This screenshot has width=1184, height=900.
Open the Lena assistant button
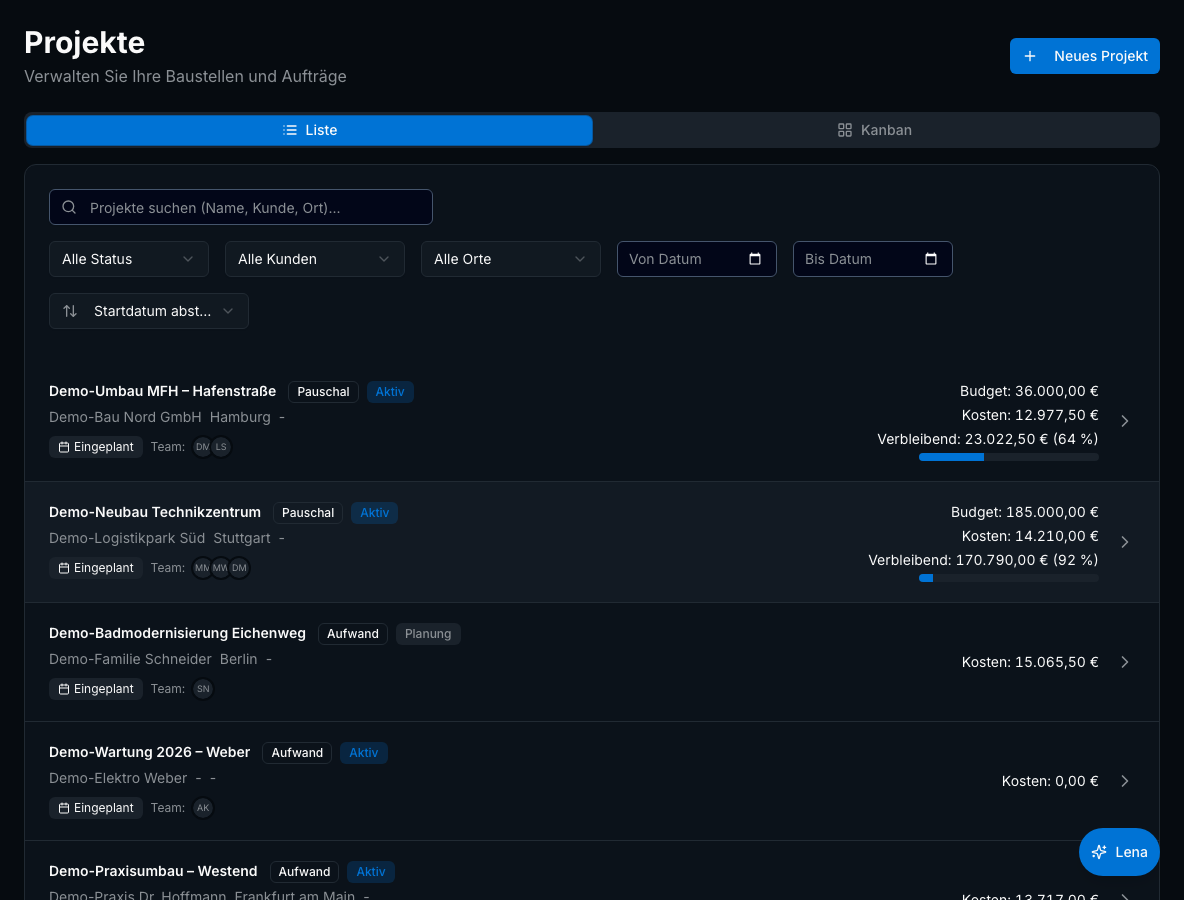(1119, 852)
